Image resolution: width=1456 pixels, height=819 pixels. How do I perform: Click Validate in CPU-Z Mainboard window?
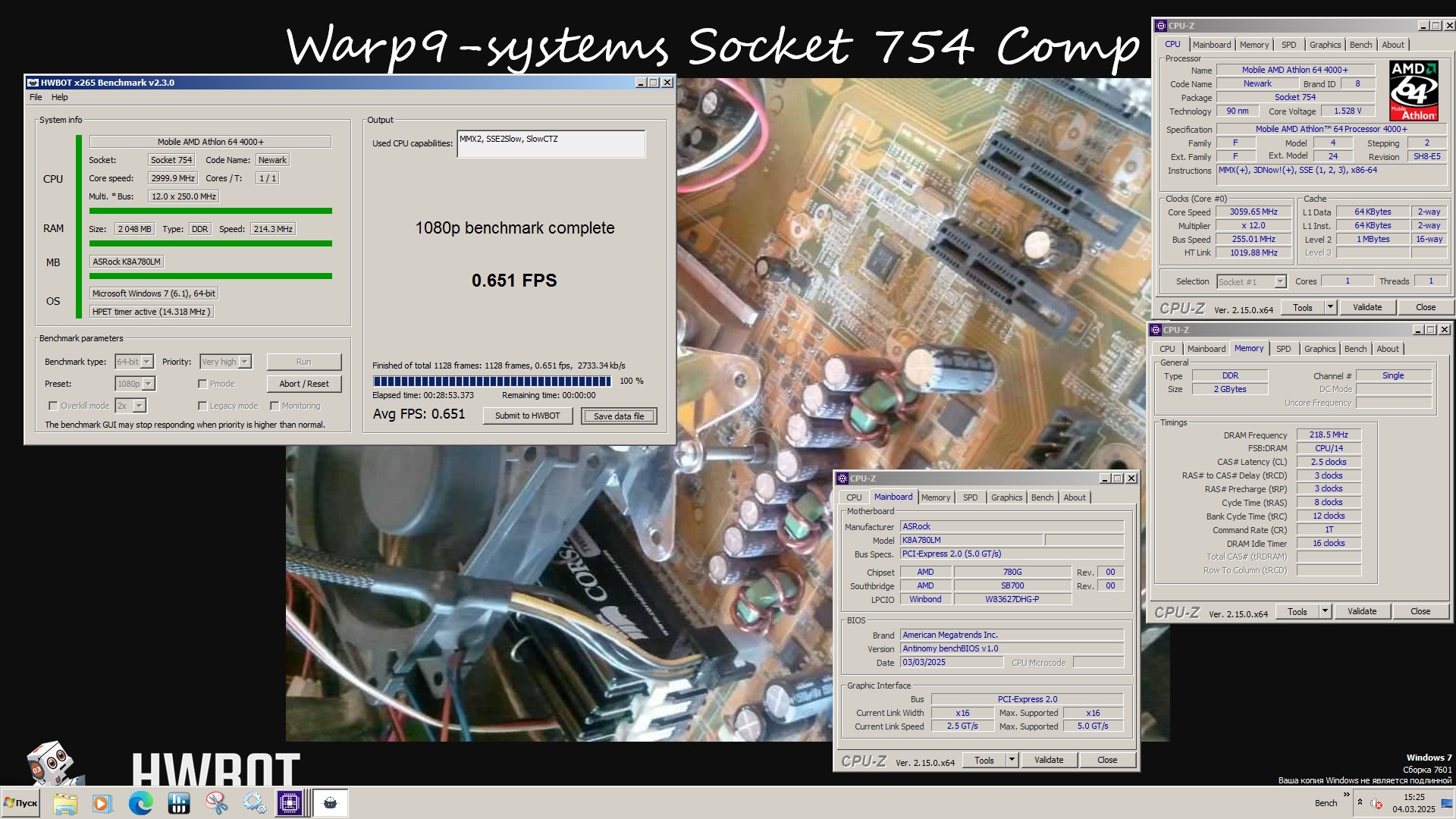click(1049, 760)
